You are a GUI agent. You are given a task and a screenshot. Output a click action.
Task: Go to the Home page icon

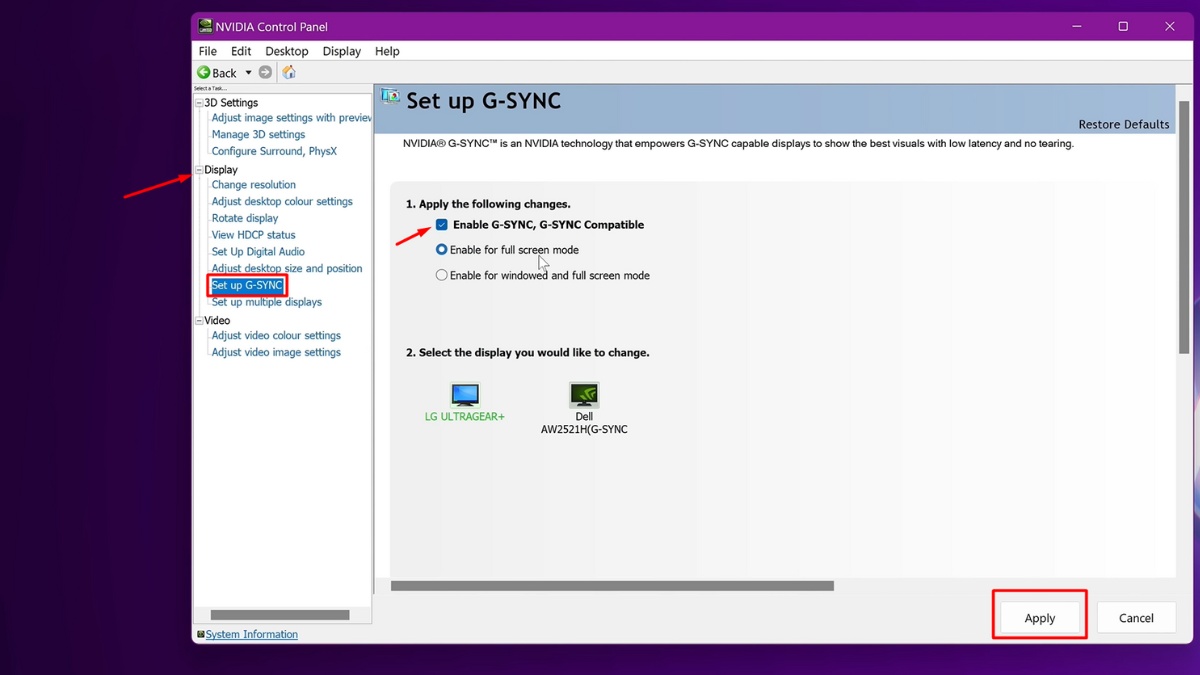(x=289, y=73)
